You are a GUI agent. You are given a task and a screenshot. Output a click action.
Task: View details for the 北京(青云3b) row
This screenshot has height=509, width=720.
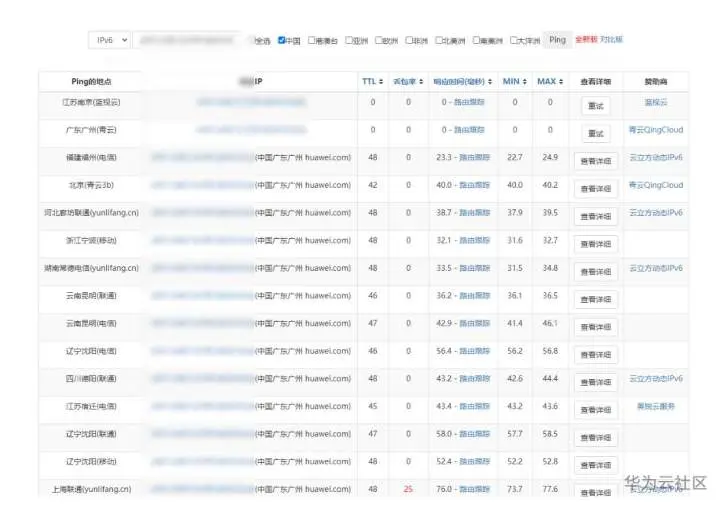[596, 189]
